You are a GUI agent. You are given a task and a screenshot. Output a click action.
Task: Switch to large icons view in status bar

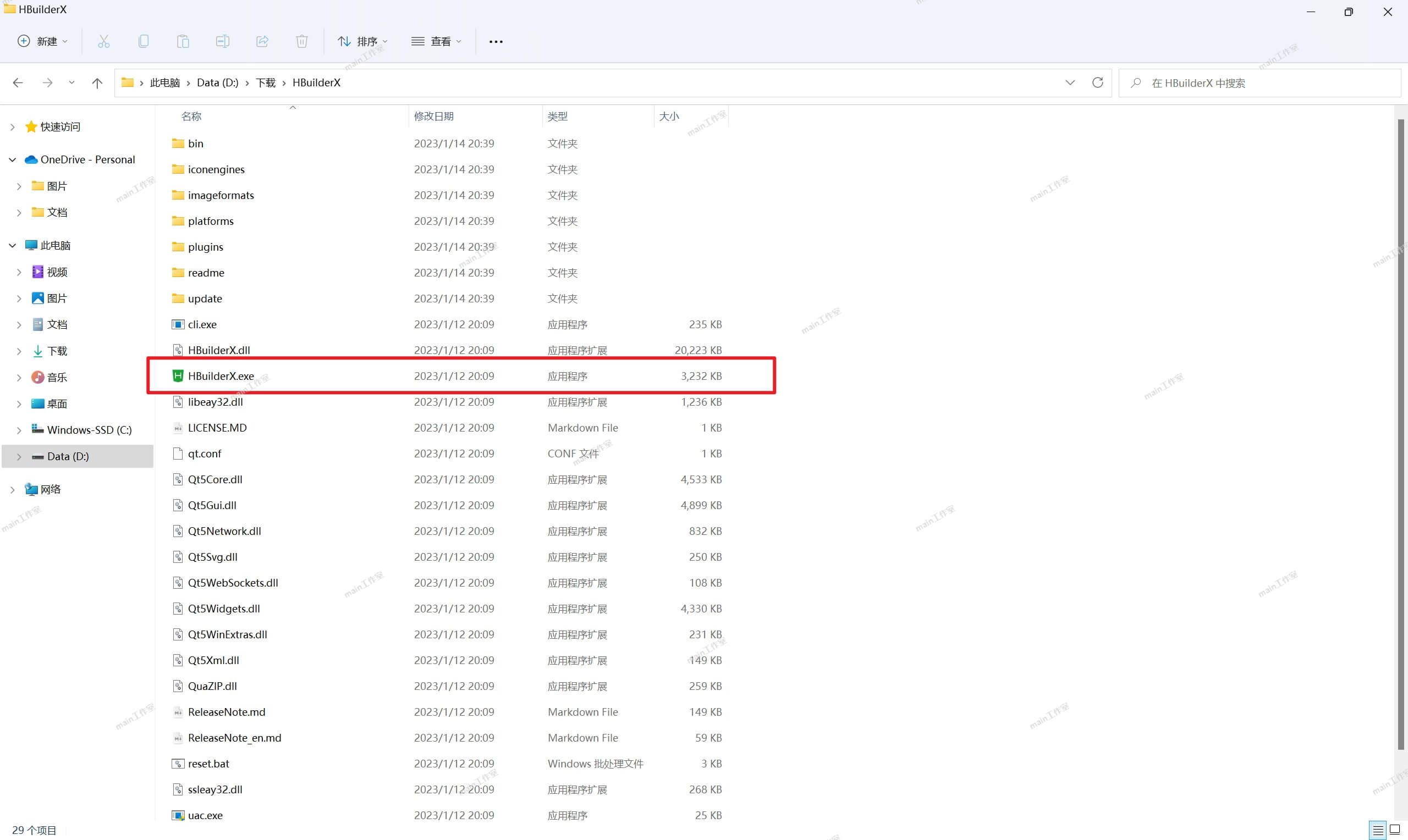[x=1395, y=830]
